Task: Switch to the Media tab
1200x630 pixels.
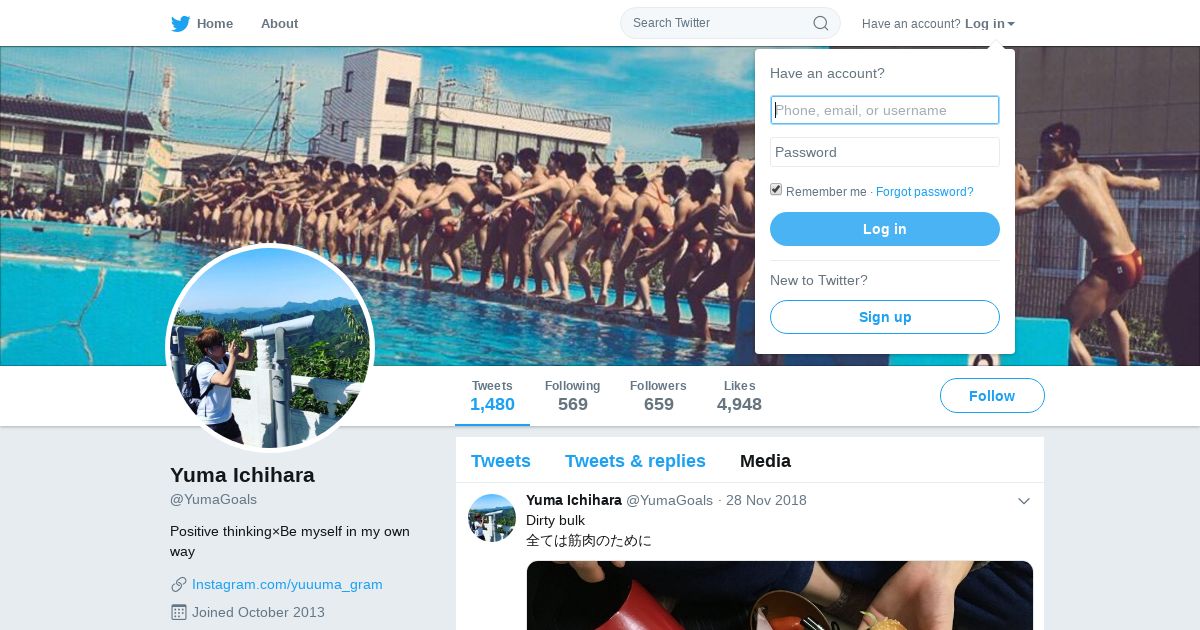Action: pyautogui.click(x=765, y=461)
